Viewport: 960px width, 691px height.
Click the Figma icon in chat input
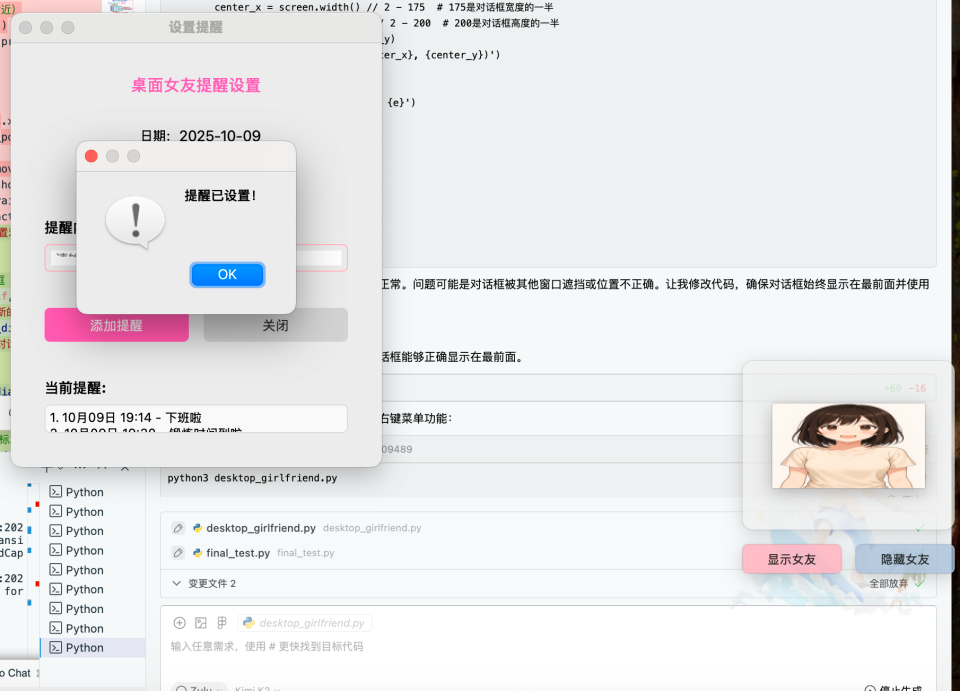(222, 622)
